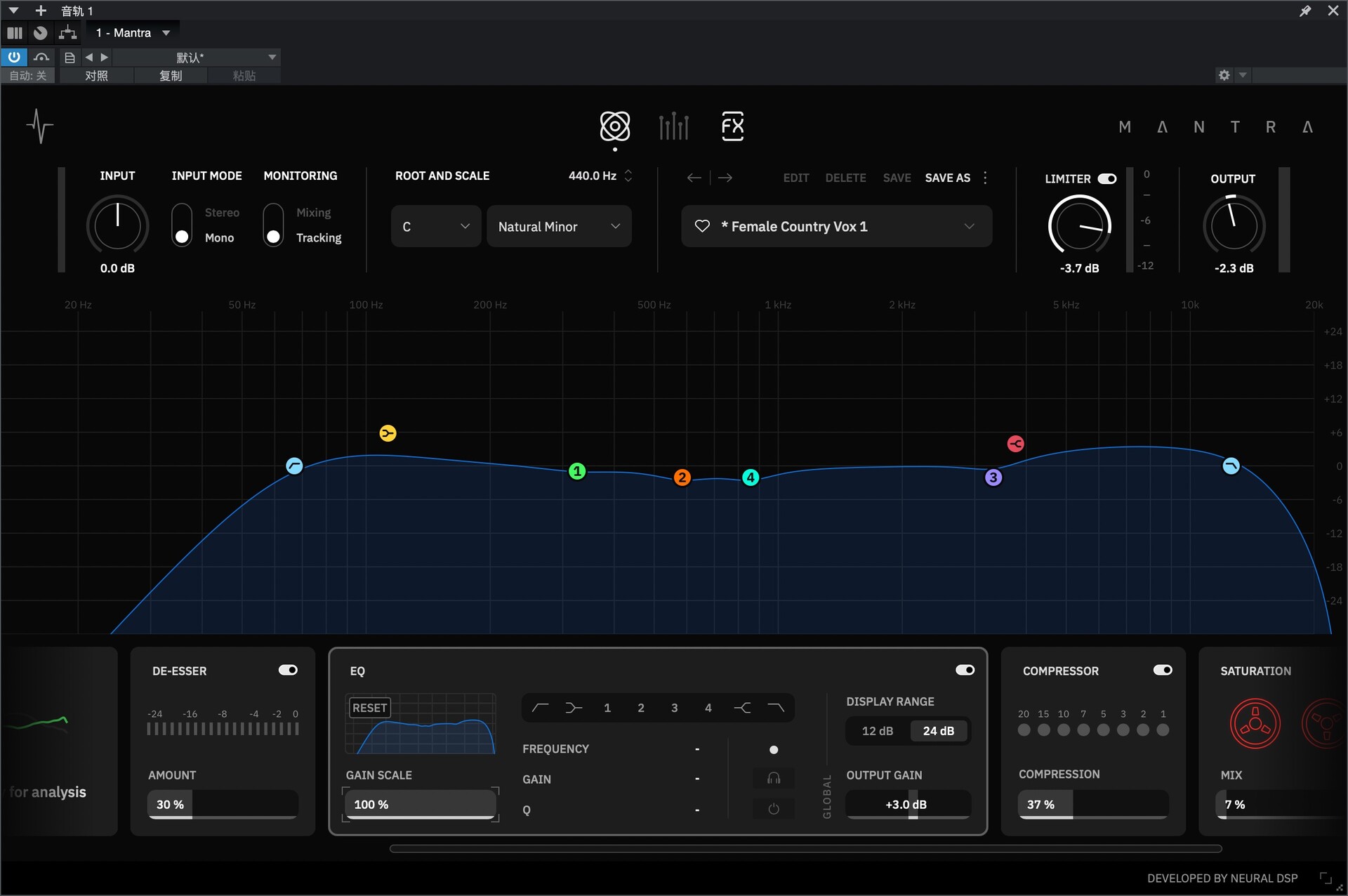This screenshot has width=1348, height=896.
Task: Open the mixer sliders view icon
Action: click(673, 126)
